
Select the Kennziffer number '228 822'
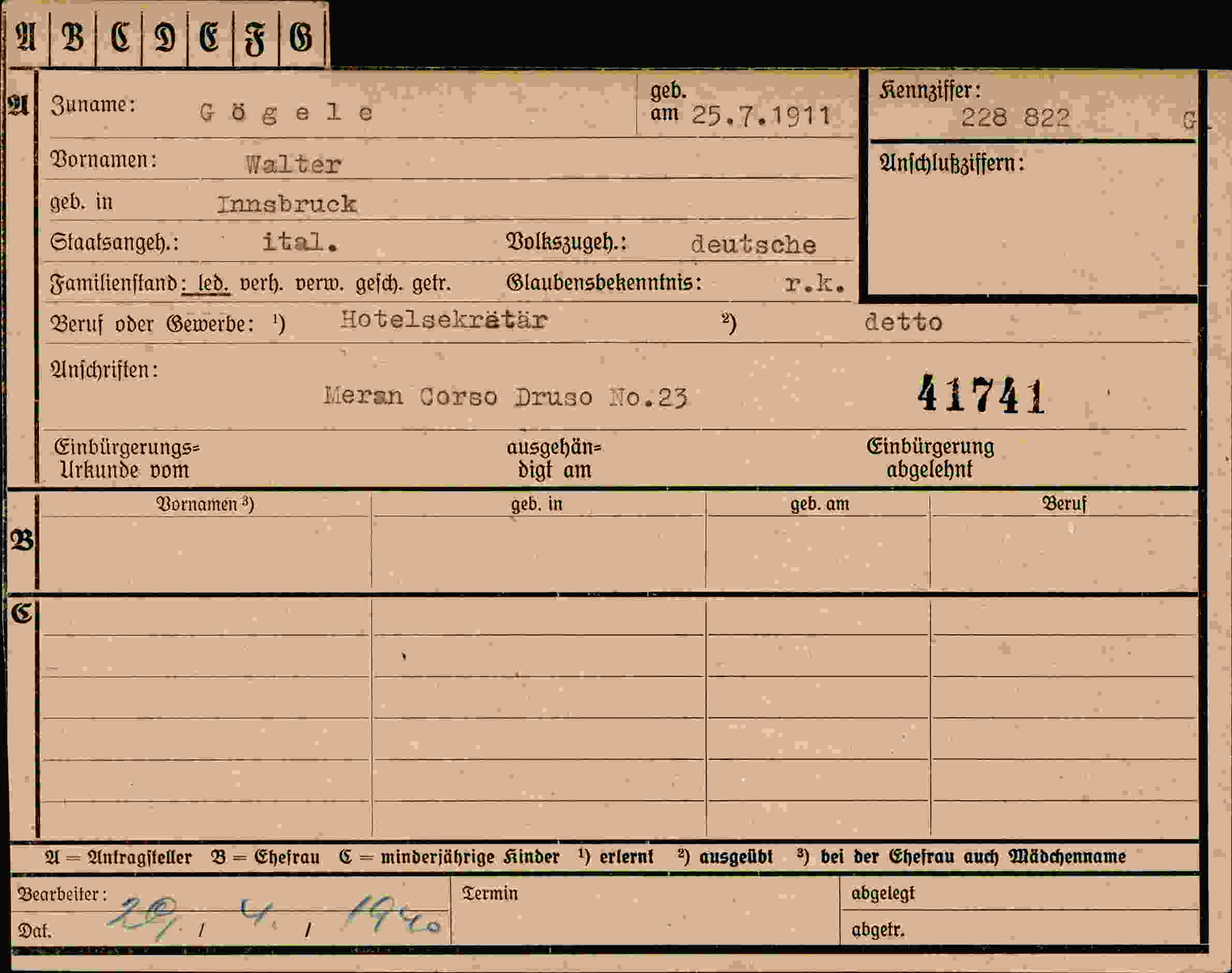click(x=1015, y=118)
